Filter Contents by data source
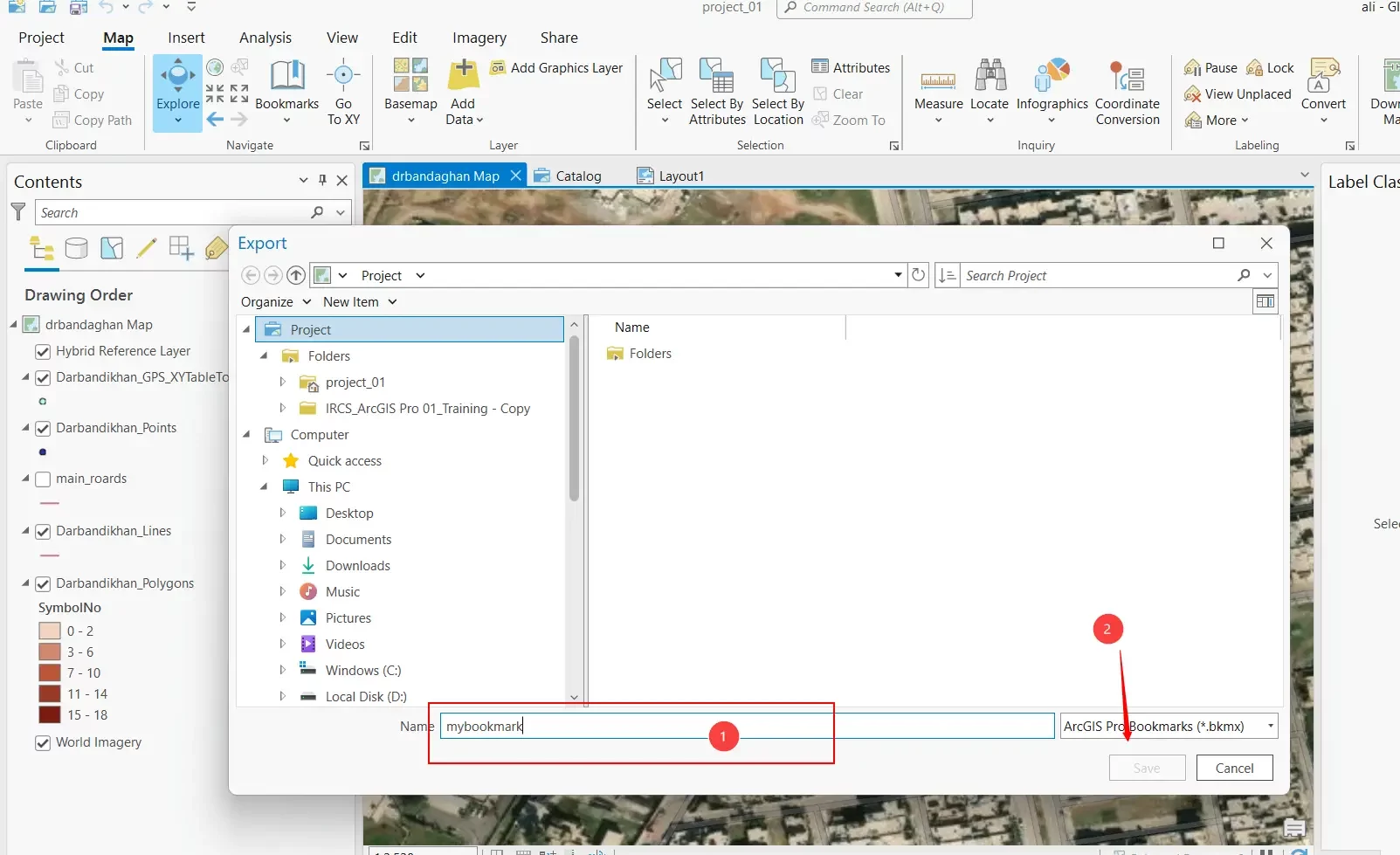Image resolution: width=1400 pixels, height=855 pixels. [x=76, y=248]
